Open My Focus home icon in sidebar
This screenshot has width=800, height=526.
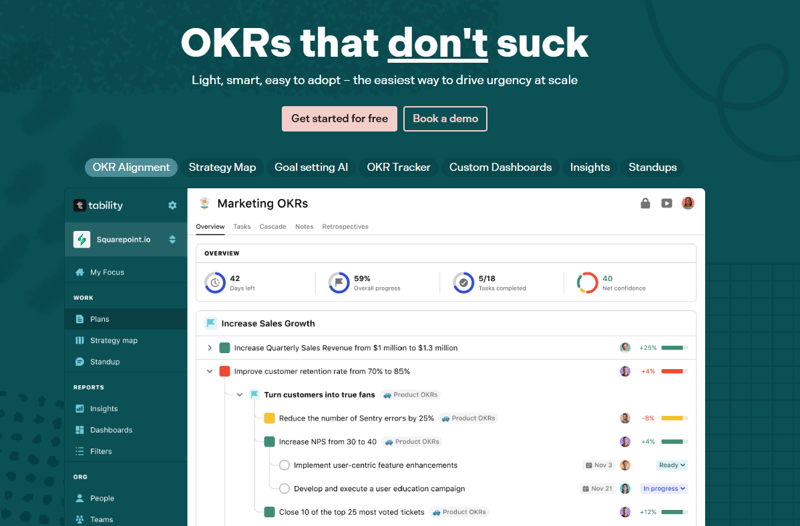point(80,272)
